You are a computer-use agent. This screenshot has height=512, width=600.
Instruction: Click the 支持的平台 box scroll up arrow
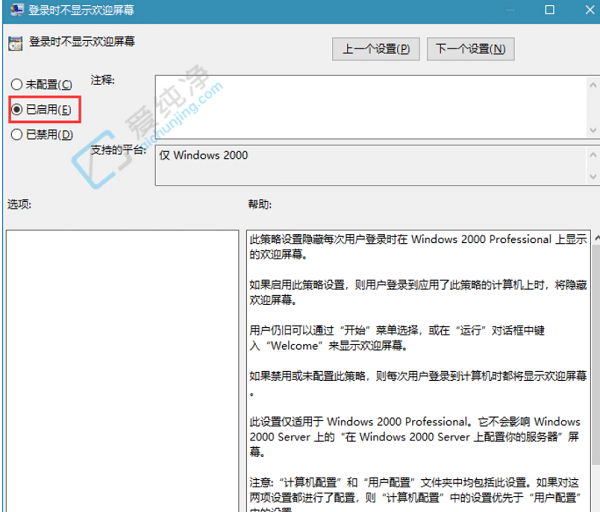coord(593,155)
